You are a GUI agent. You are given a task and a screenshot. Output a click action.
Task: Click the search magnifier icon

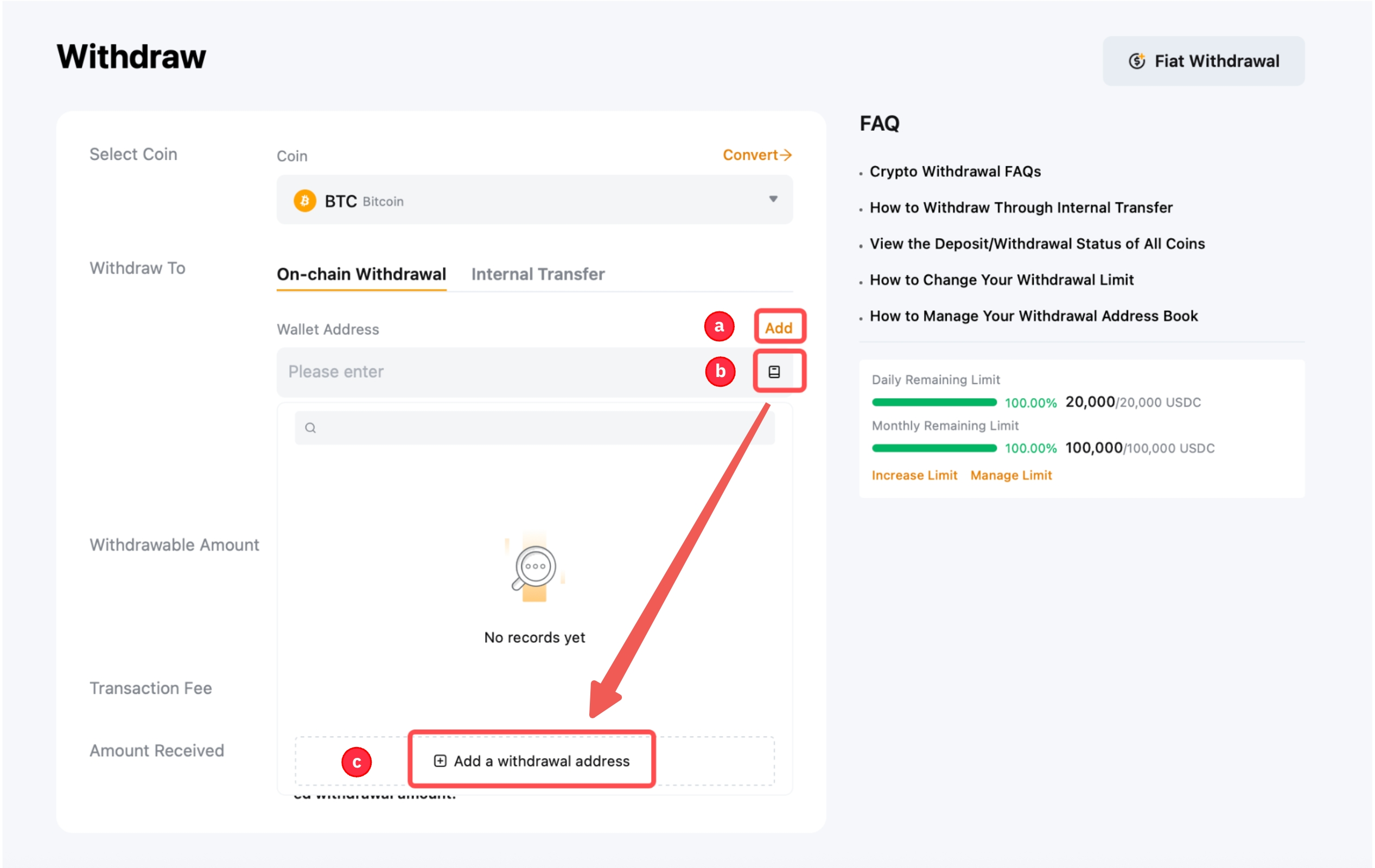(310, 427)
